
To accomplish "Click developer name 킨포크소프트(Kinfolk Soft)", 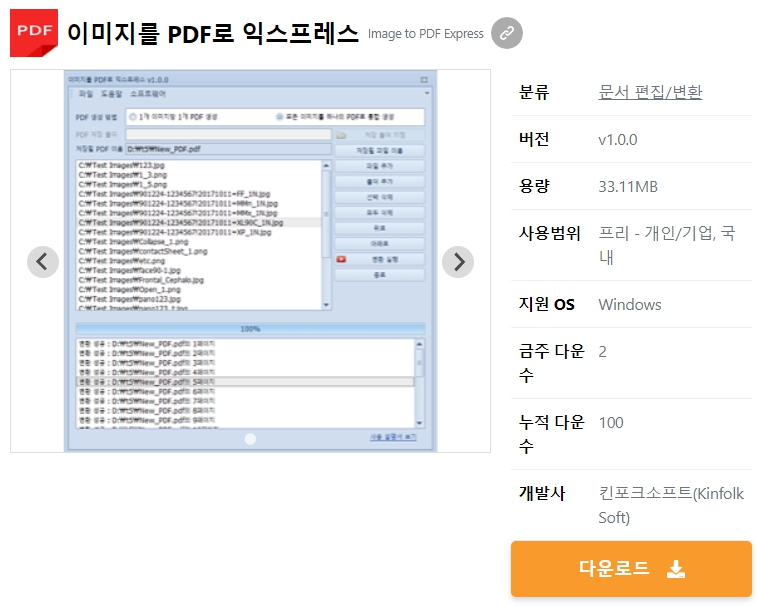I will click(671, 505).
